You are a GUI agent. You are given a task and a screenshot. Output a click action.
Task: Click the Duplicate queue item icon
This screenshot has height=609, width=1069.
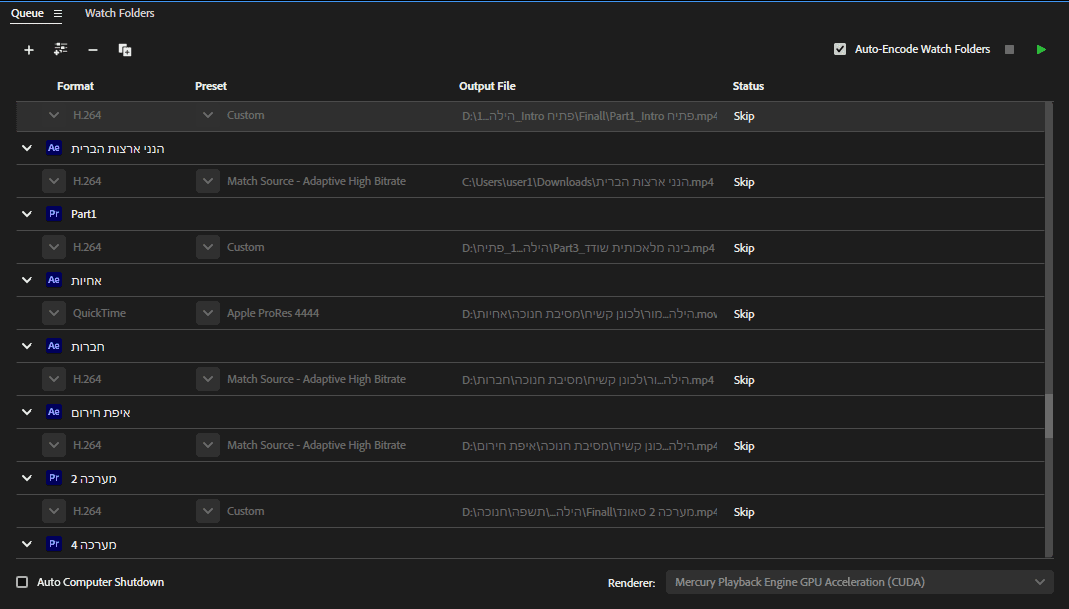pos(125,49)
